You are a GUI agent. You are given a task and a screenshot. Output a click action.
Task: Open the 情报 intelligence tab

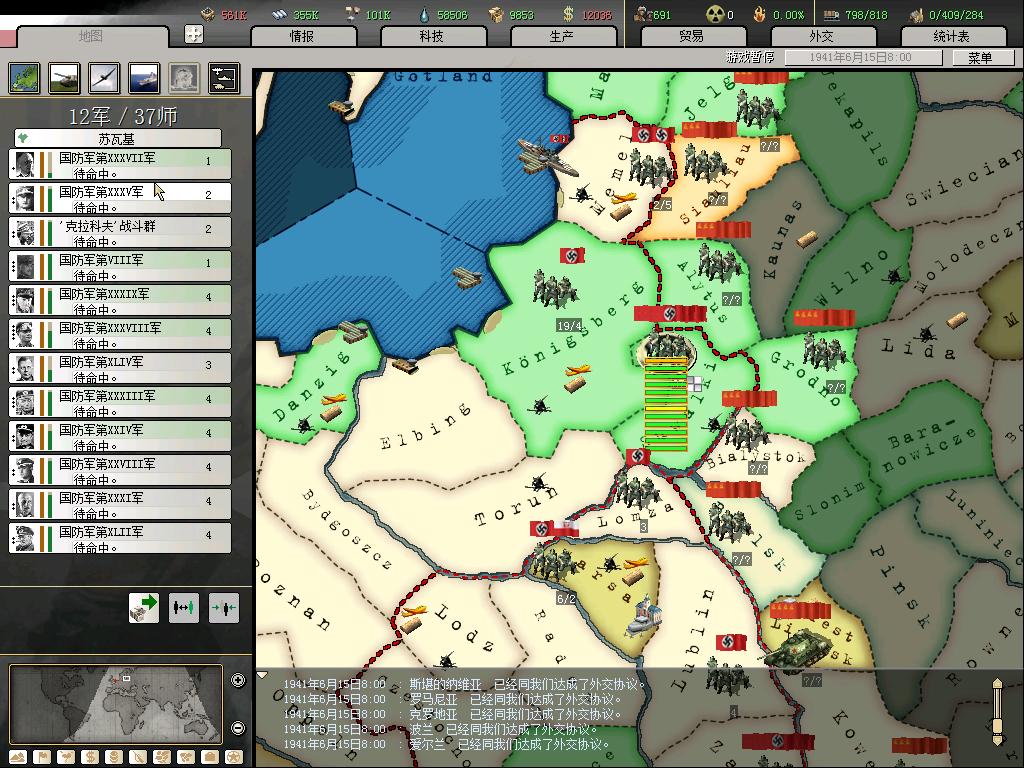click(x=303, y=37)
